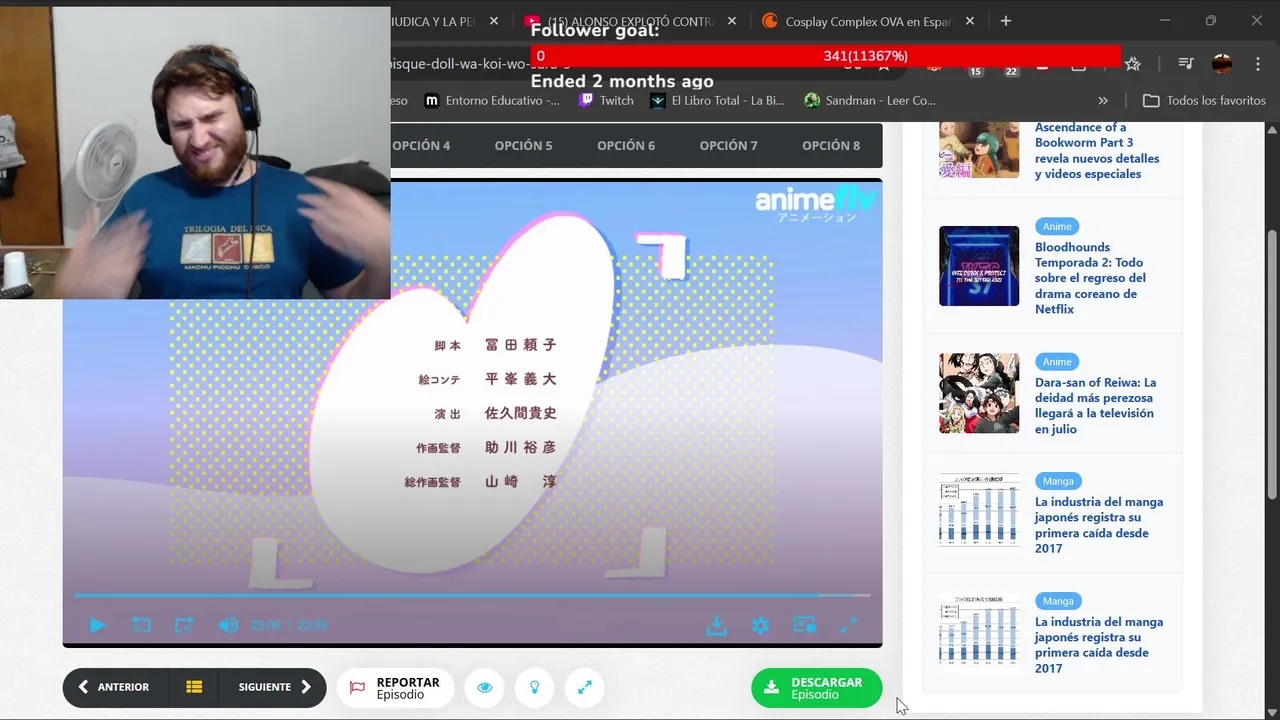This screenshot has height=720, width=1280.
Task: Open the Chrome three-dot menu
Action: pos(1257,64)
